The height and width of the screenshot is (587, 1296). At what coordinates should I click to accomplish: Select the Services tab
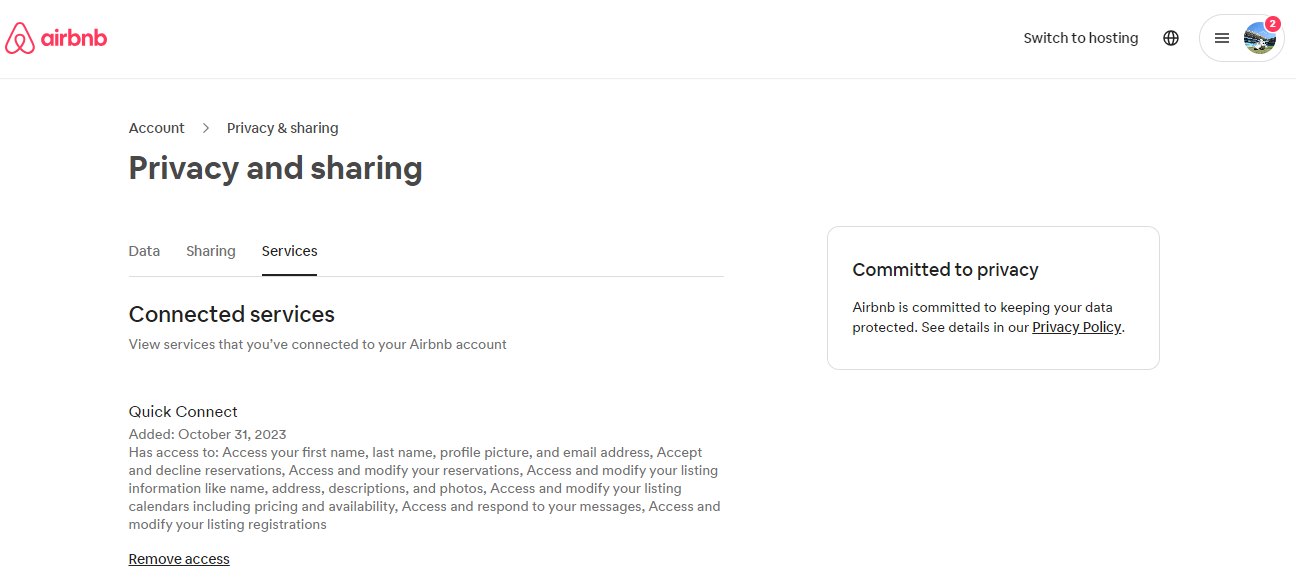coord(289,251)
